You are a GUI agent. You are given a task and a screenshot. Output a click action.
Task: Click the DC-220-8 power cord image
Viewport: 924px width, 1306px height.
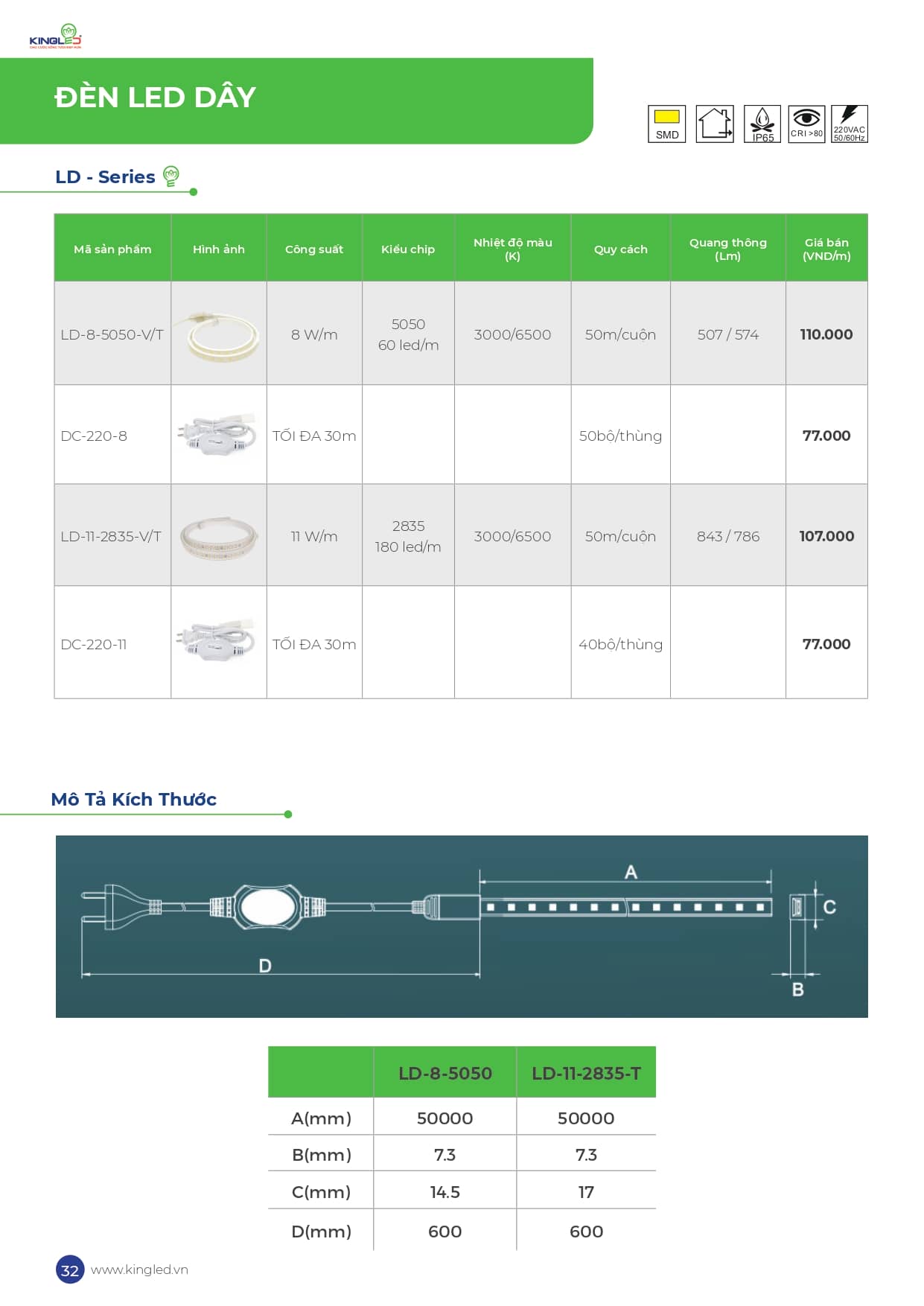coord(218,436)
